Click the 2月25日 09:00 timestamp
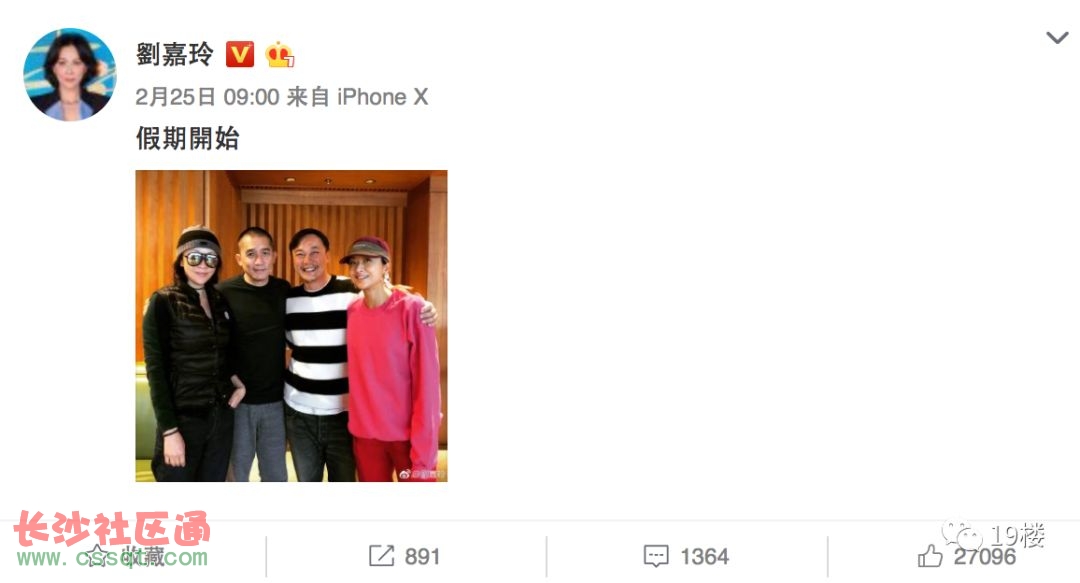Screen dimensions: 1080x583 coord(207,97)
